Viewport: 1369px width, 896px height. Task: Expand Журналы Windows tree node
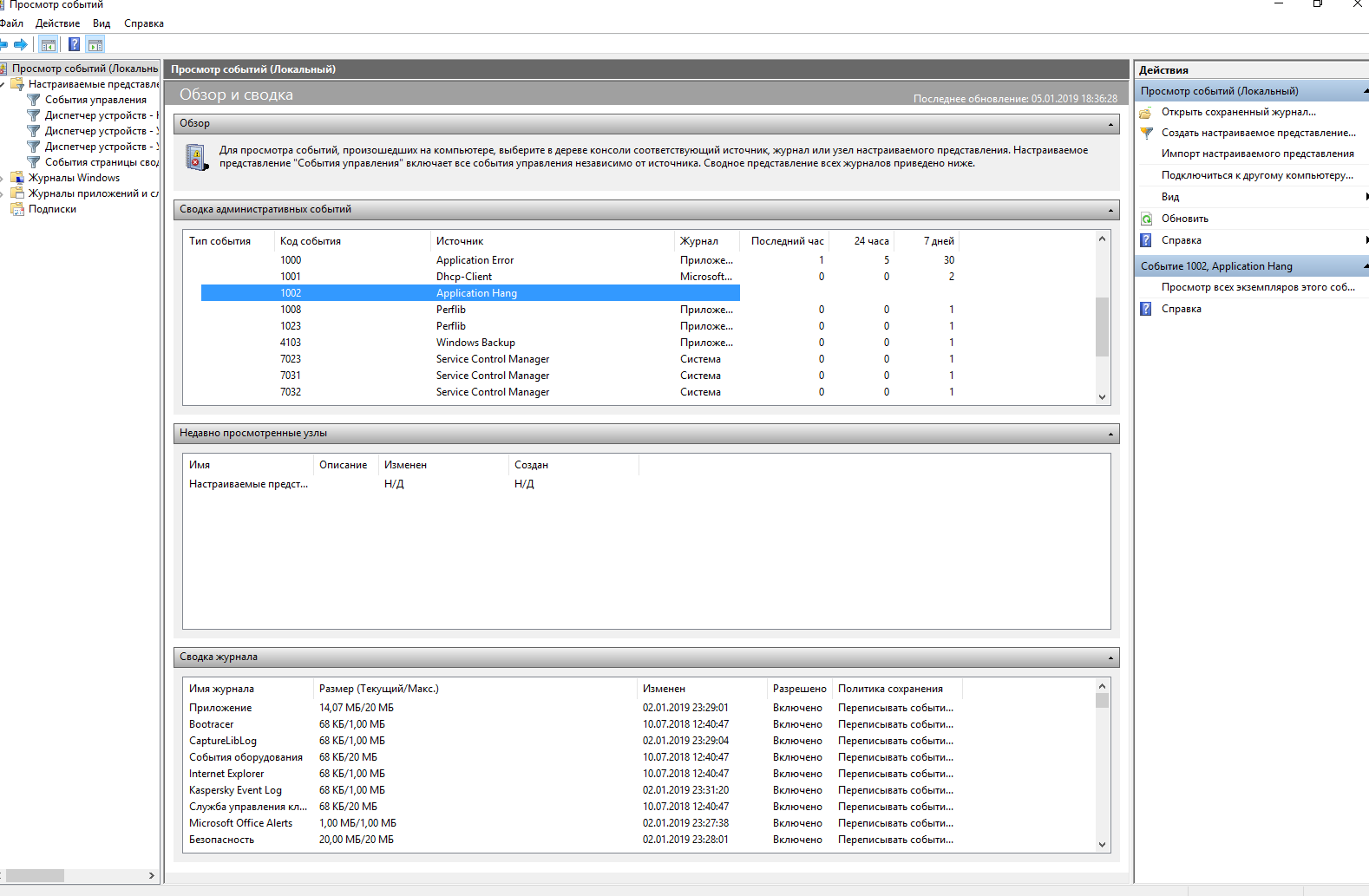tap(3, 178)
